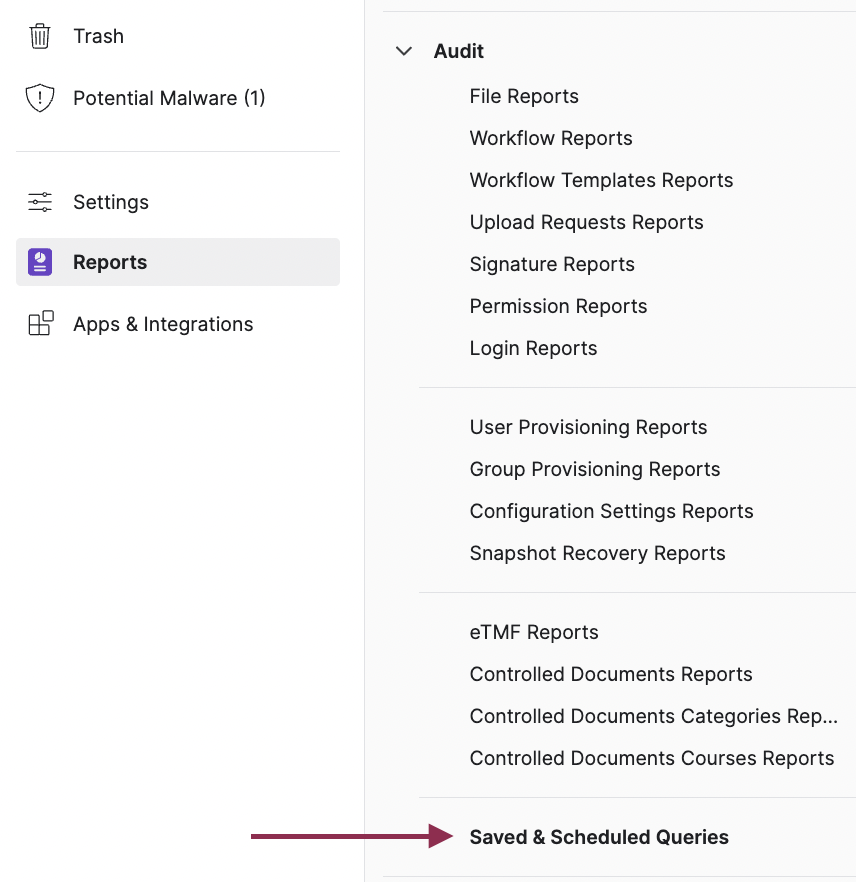The width and height of the screenshot is (856, 882).
Task: View Permission Reports
Action: (x=558, y=306)
